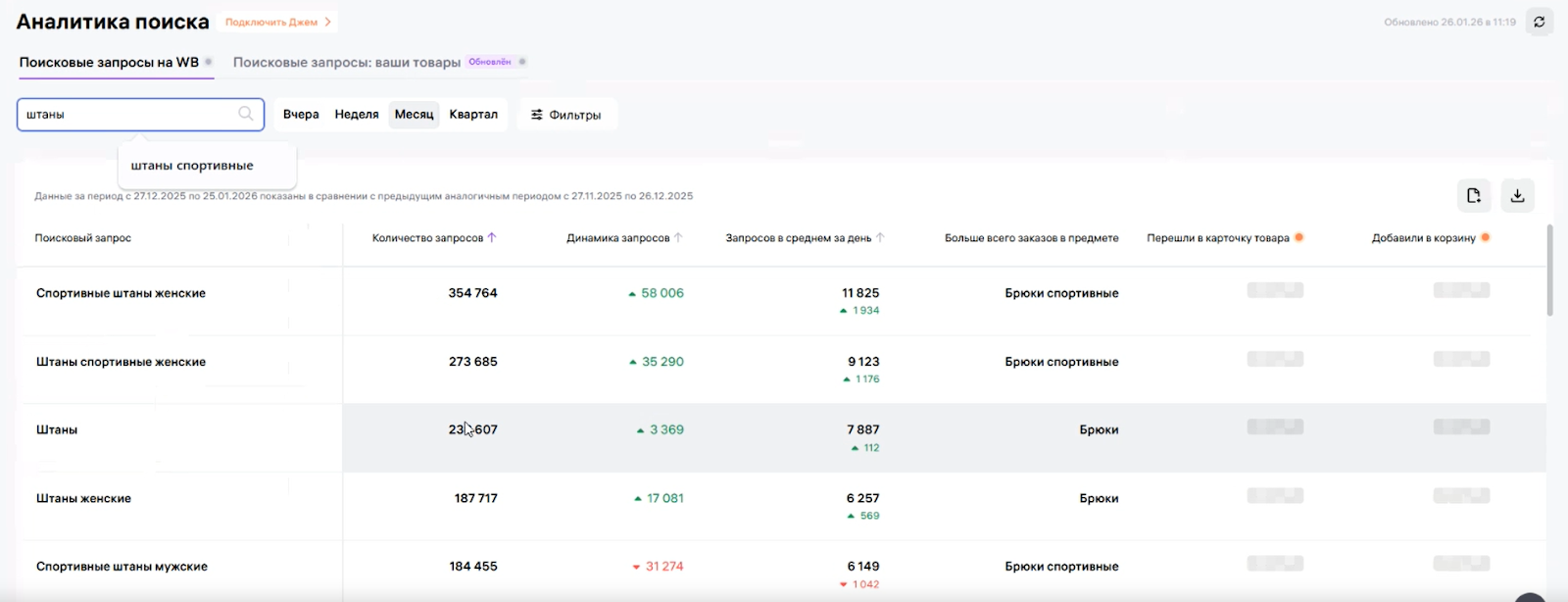The height and width of the screenshot is (602, 1568).
Task: Choose the штаны спортивные suggestion
Action: [x=192, y=166]
